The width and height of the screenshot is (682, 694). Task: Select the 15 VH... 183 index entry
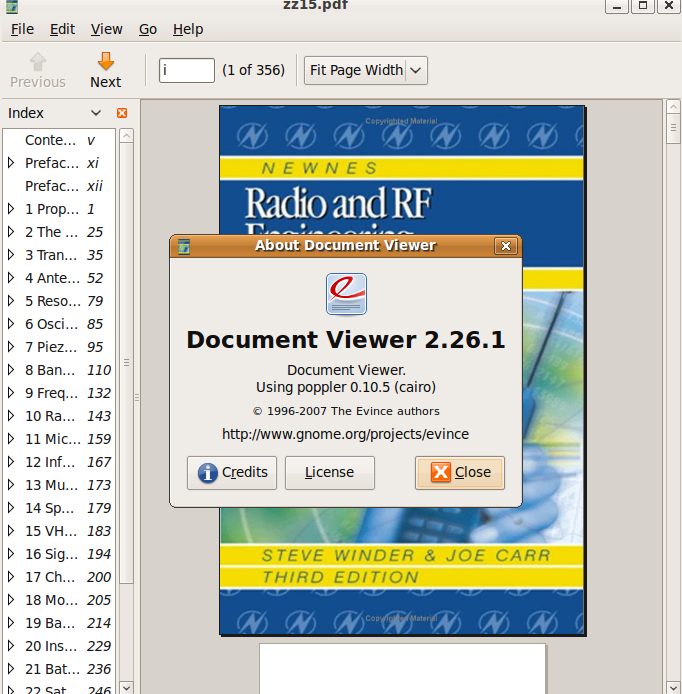(60, 531)
